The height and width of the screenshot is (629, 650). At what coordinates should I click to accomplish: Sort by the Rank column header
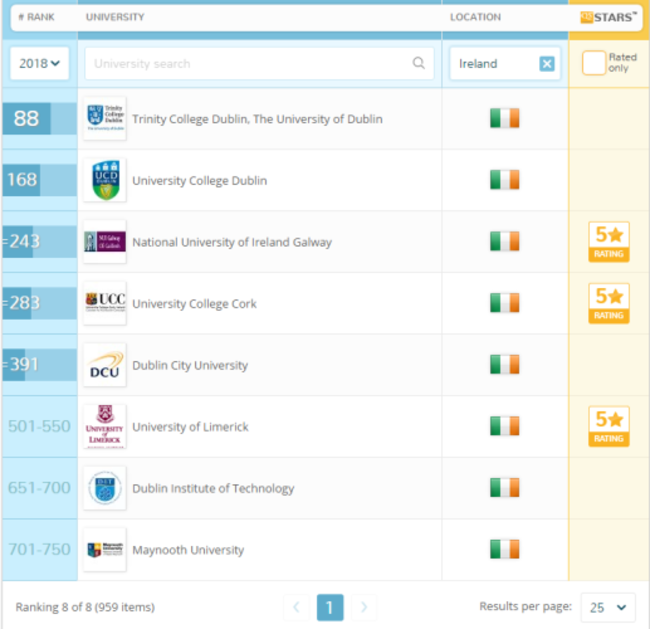pyautogui.click(x=34, y=17)
